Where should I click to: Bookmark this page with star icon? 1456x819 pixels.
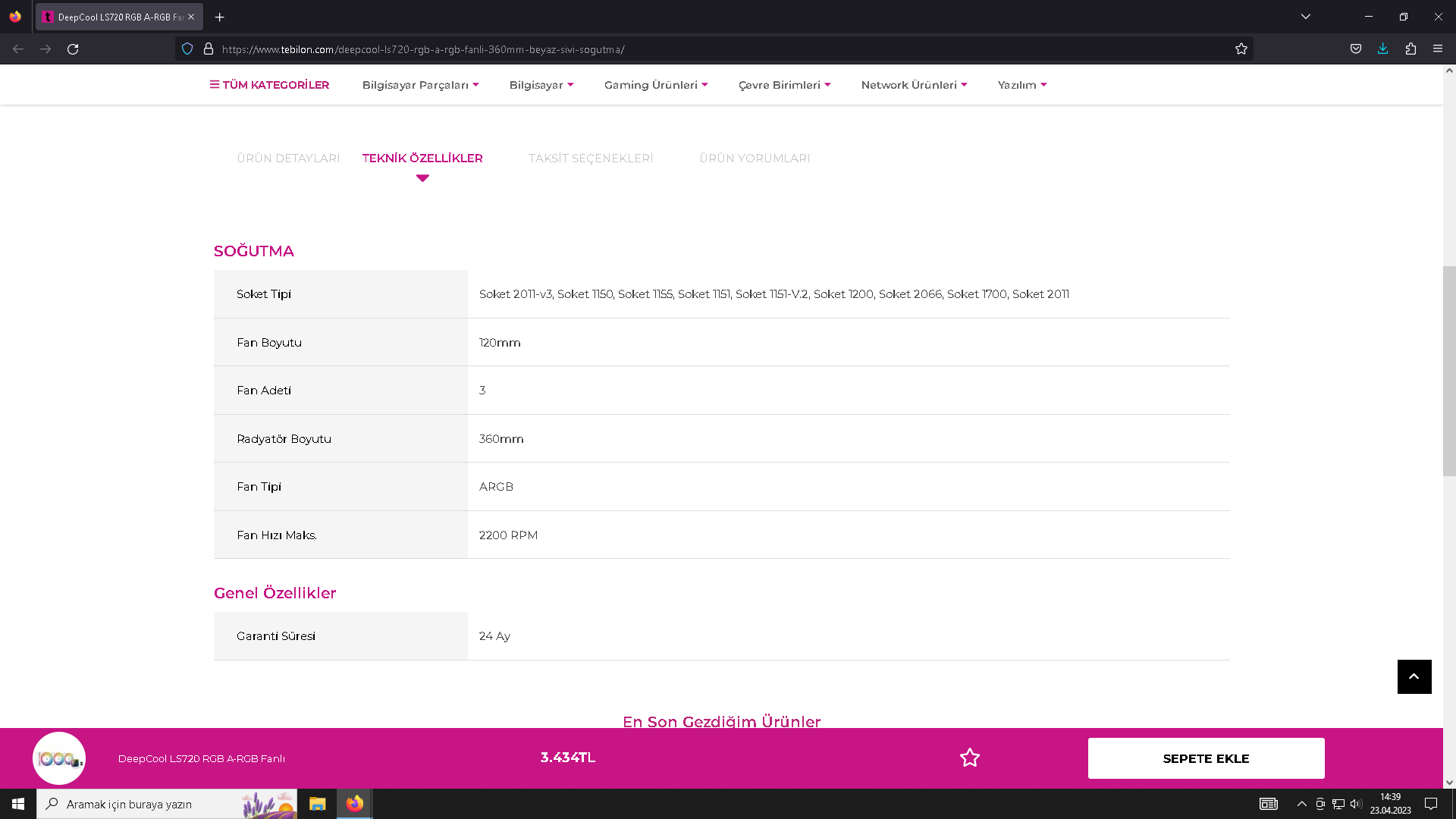pyautogui.click(x=1241, y=49)
